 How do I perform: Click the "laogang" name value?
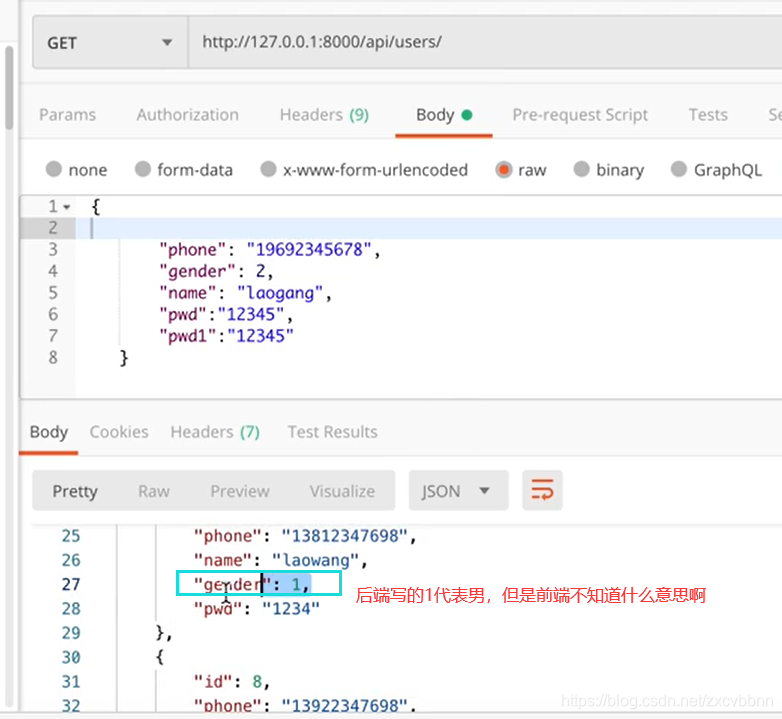click(280, 293)
